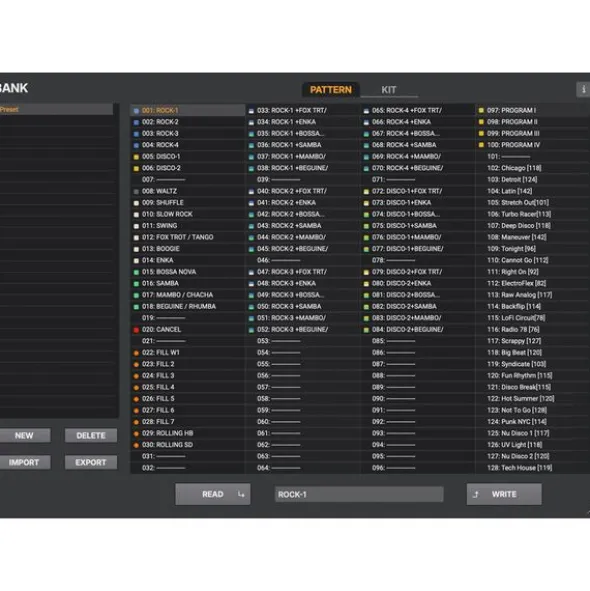Click gray marker next to 008: WALTZ
The image size is (590, 591).
tap(136, 191)
